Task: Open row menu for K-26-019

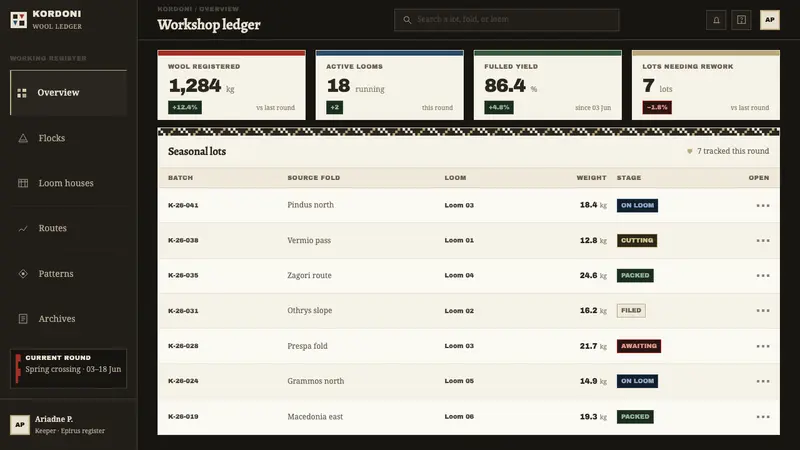Action: (x=763, y=417)
